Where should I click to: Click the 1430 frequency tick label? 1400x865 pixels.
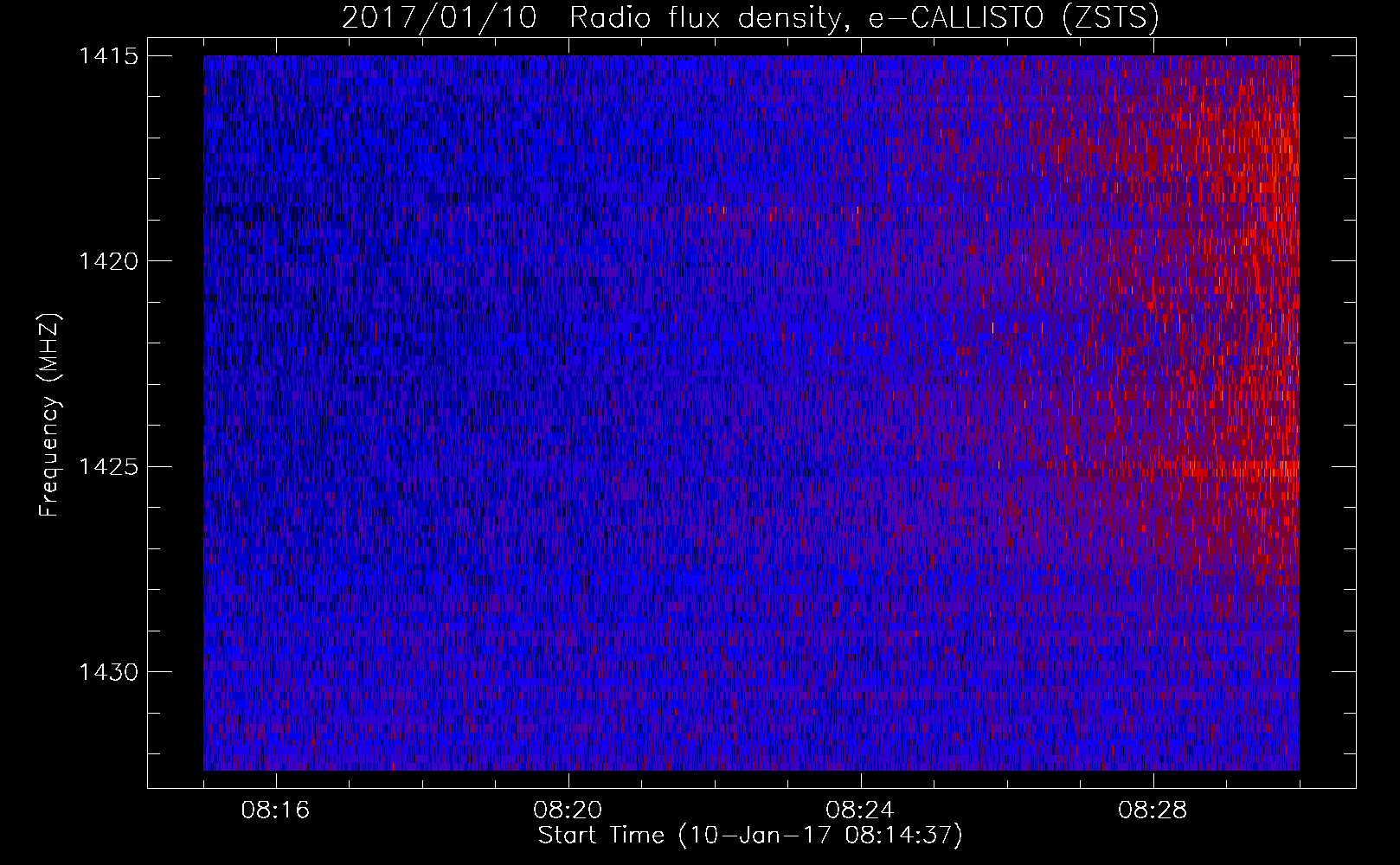[108, 672]
